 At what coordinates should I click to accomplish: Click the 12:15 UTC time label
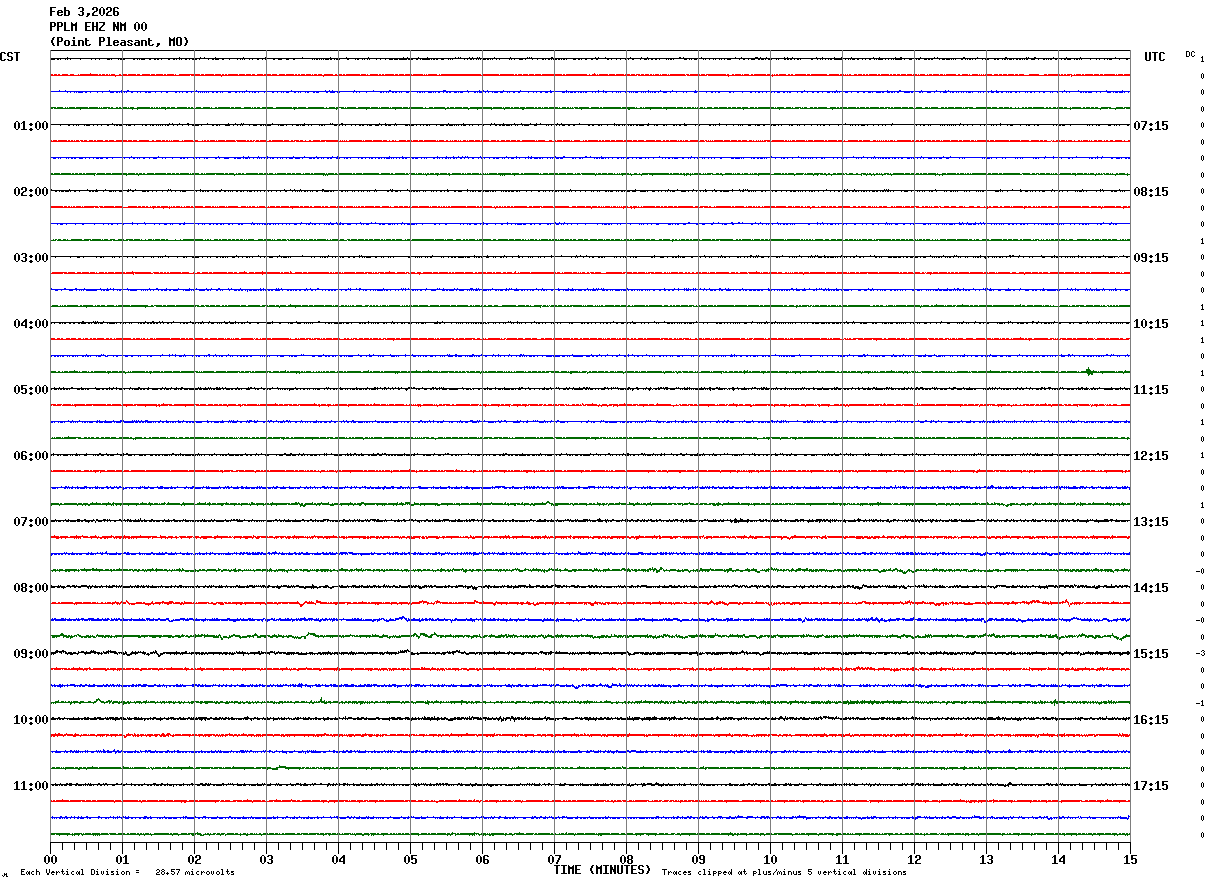click(1151, 456)
